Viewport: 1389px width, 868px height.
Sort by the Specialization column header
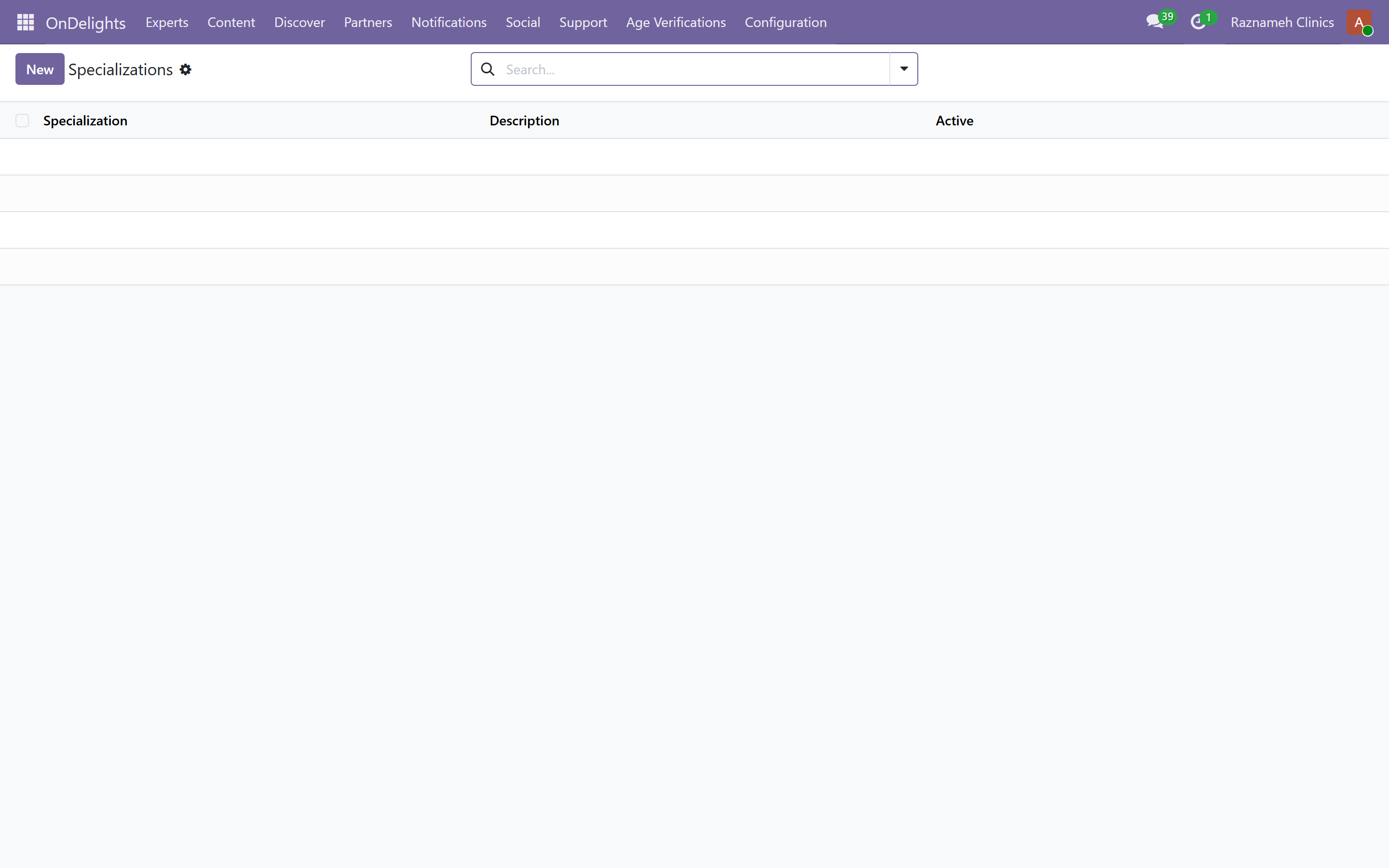(85, 121)
